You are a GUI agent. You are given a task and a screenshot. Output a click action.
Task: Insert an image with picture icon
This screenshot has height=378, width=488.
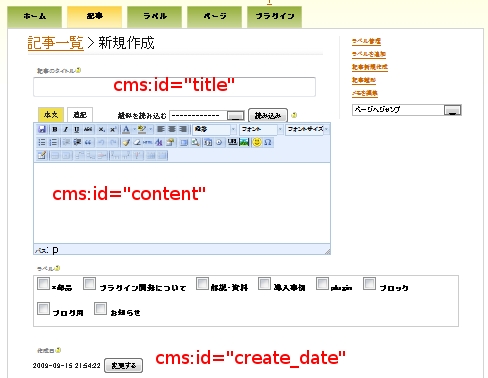[244, 142]
